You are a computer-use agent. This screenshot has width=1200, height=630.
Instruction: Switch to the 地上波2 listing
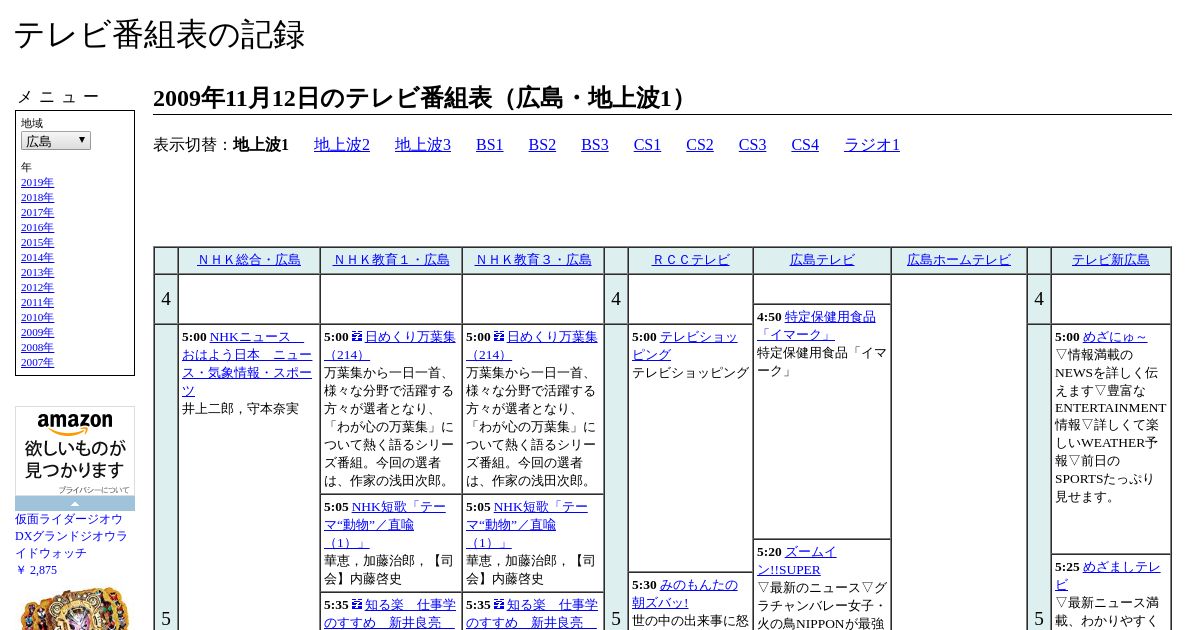click(342, 145)
